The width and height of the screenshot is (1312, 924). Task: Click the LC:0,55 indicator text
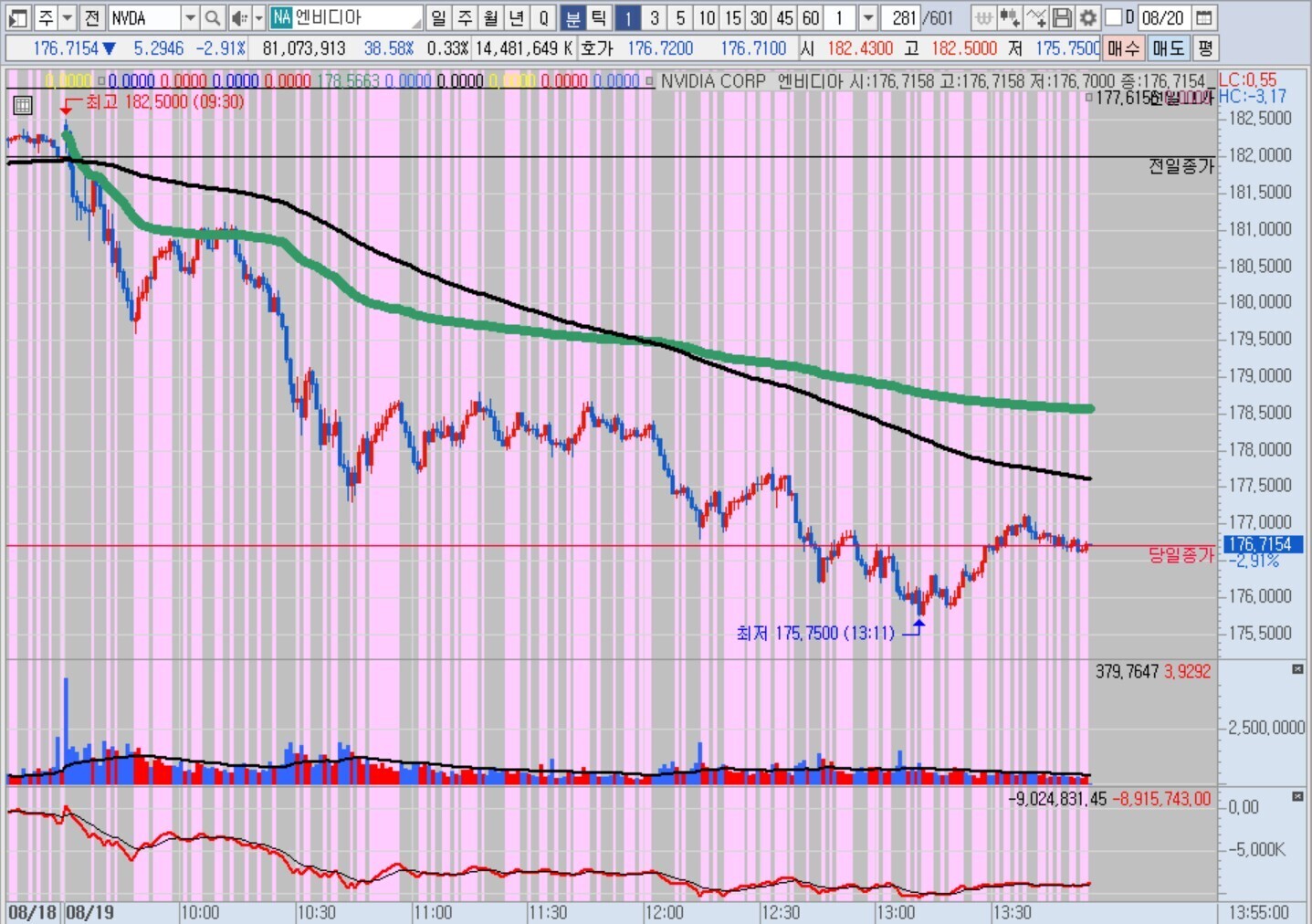[x=1248, y=80]
